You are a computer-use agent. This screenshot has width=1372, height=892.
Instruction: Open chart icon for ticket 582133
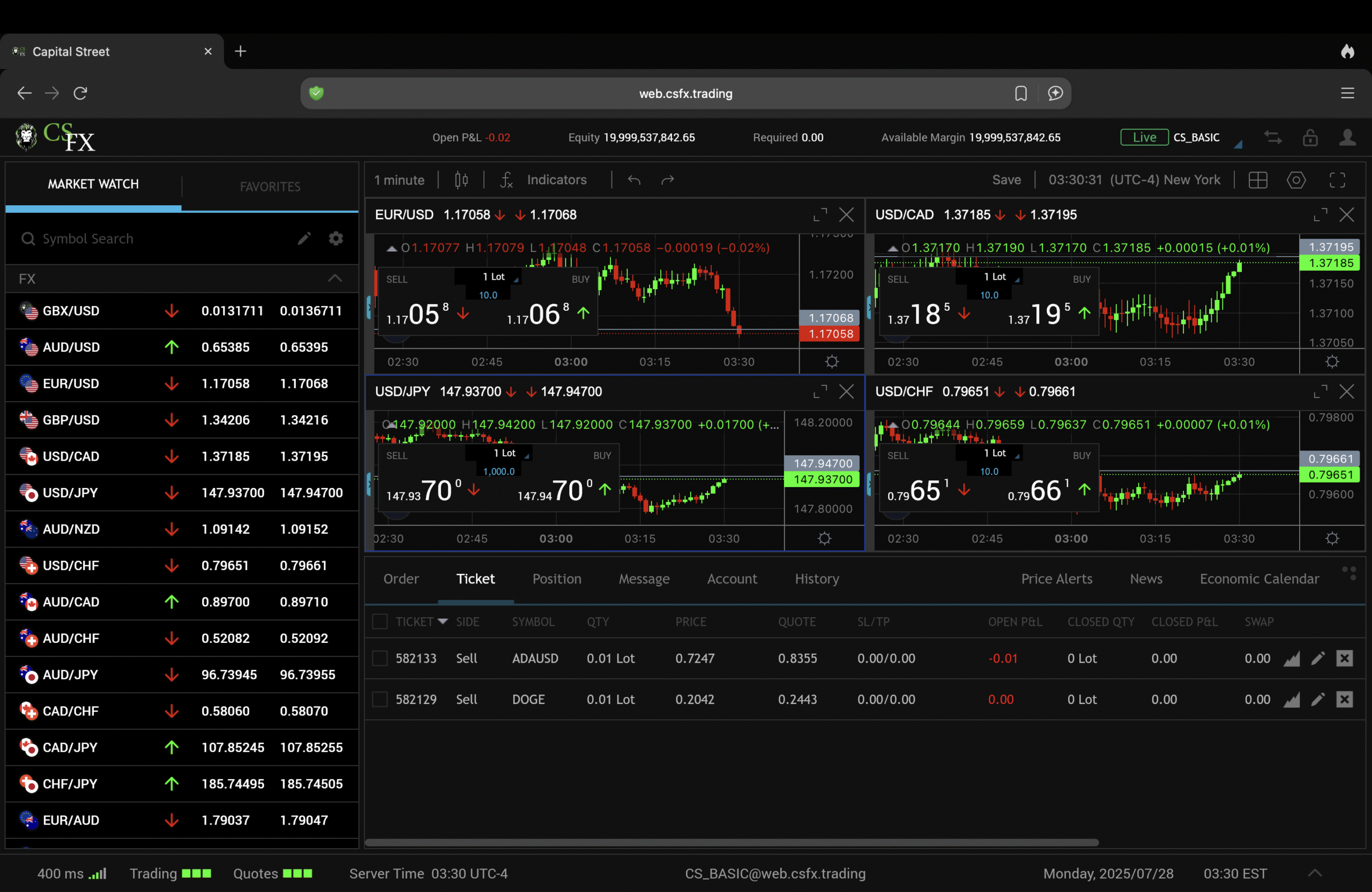click(x=1291, y=658)
